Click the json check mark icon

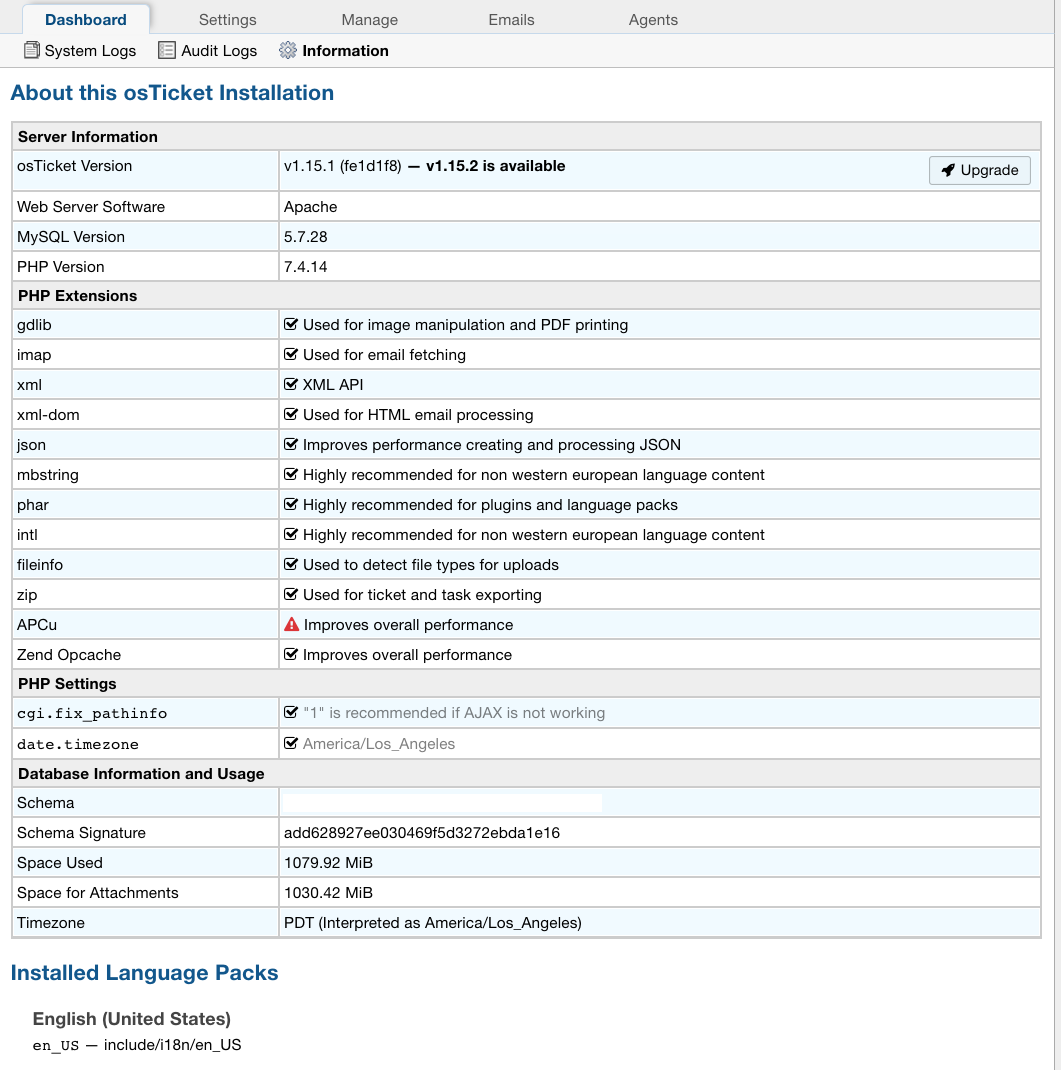click(291, 444)
